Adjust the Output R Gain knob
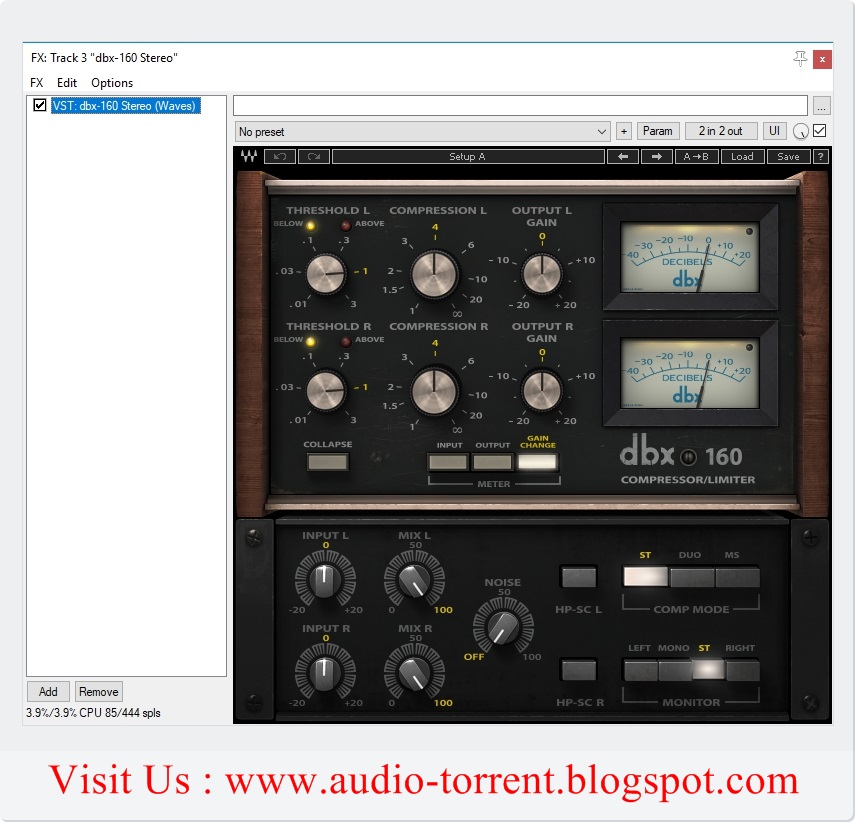This screenshot has width=855, height=822. coord(541,391)
